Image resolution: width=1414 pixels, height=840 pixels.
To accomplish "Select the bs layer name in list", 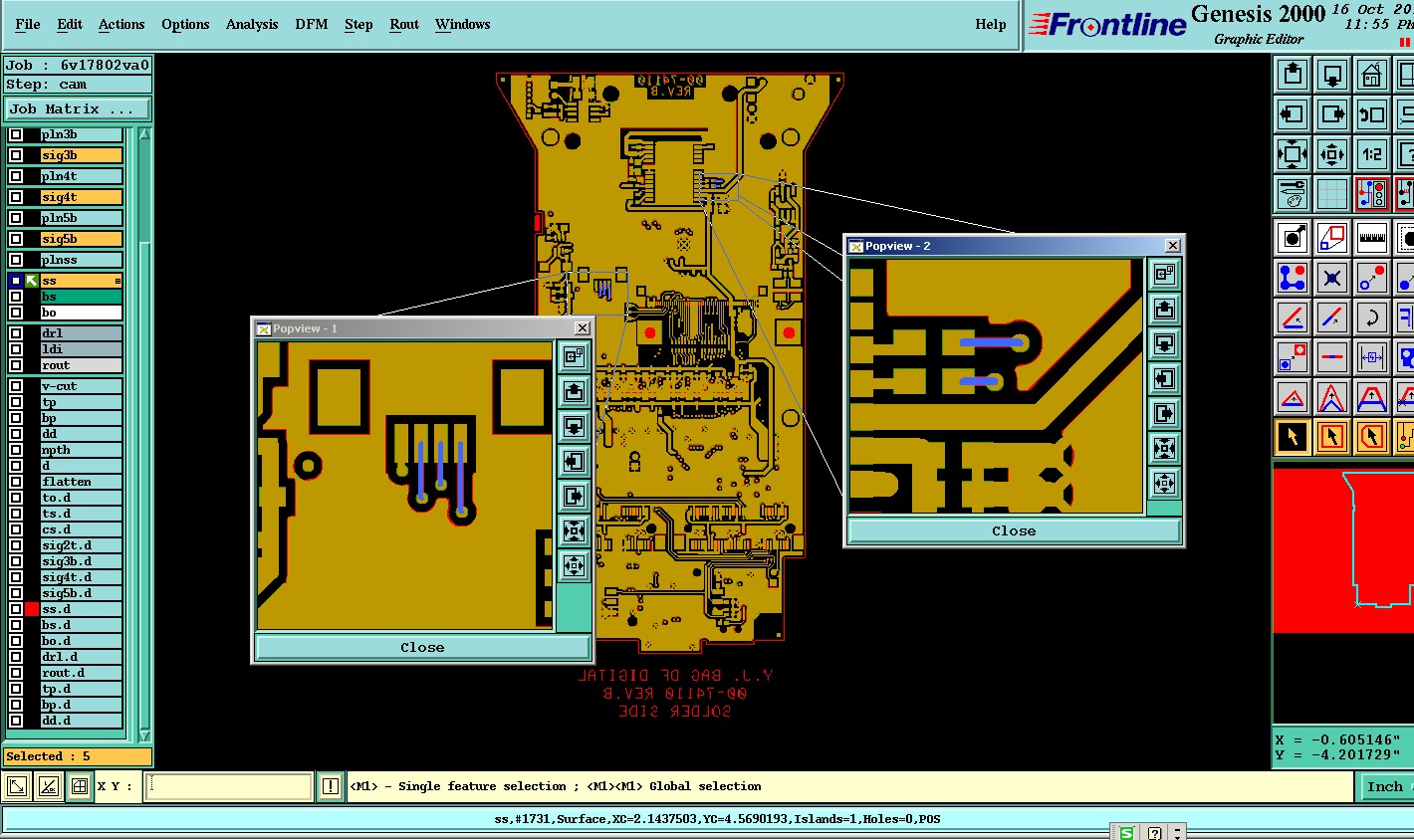I will pyautogui.click(x=81, y=297).
